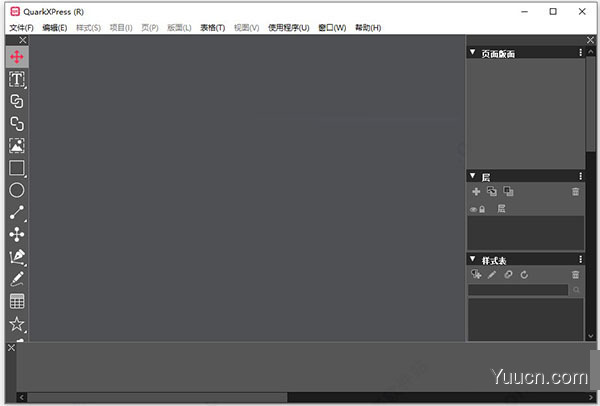Screen dimensions: 600x406
Task: Close the right-side panel dock
Action: coord(590,40)
